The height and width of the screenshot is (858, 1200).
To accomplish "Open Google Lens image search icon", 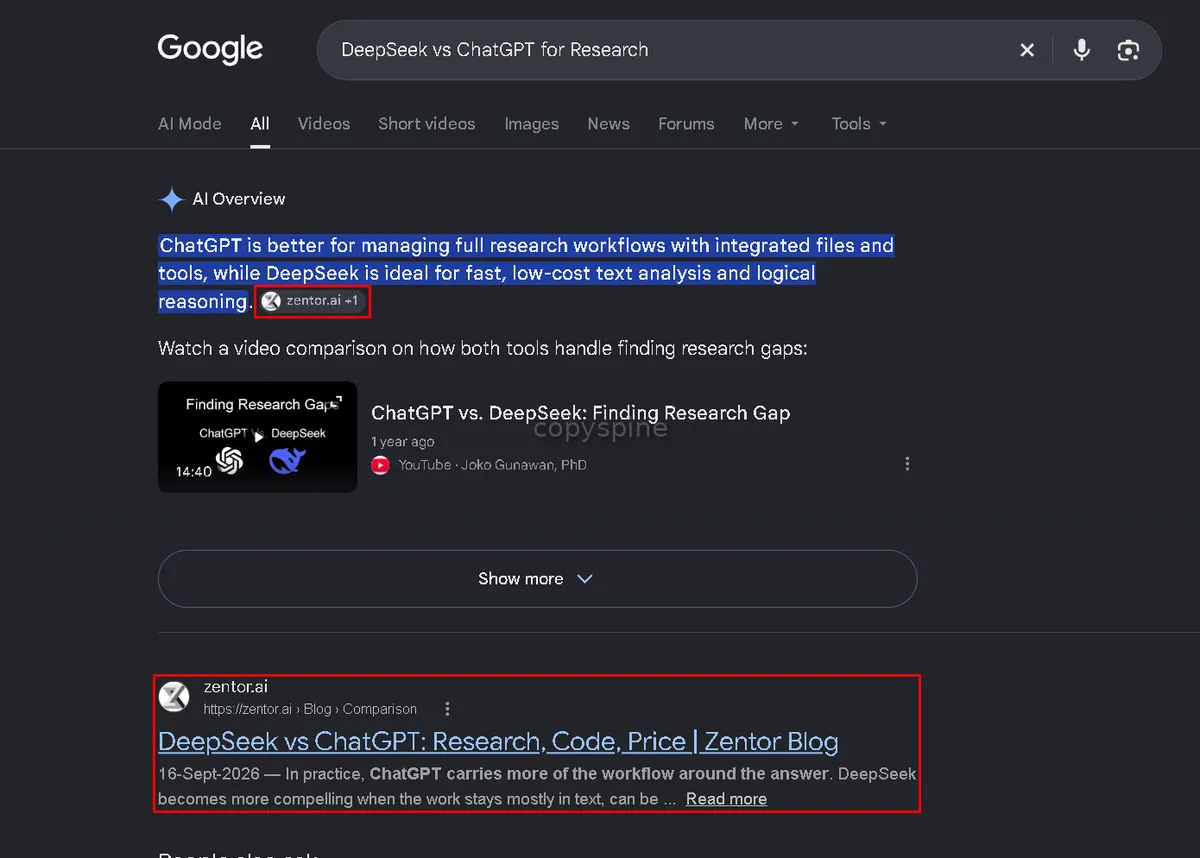I will 1129,50.
